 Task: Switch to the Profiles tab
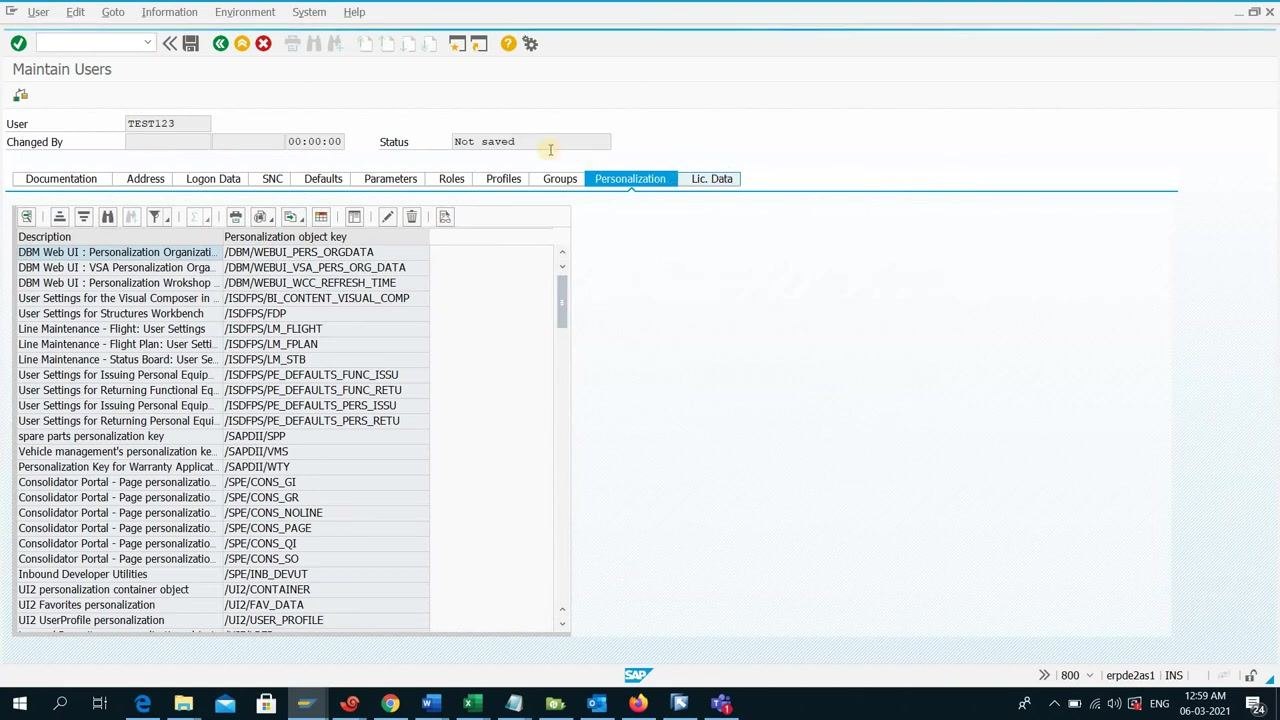(x=503, y=179)
